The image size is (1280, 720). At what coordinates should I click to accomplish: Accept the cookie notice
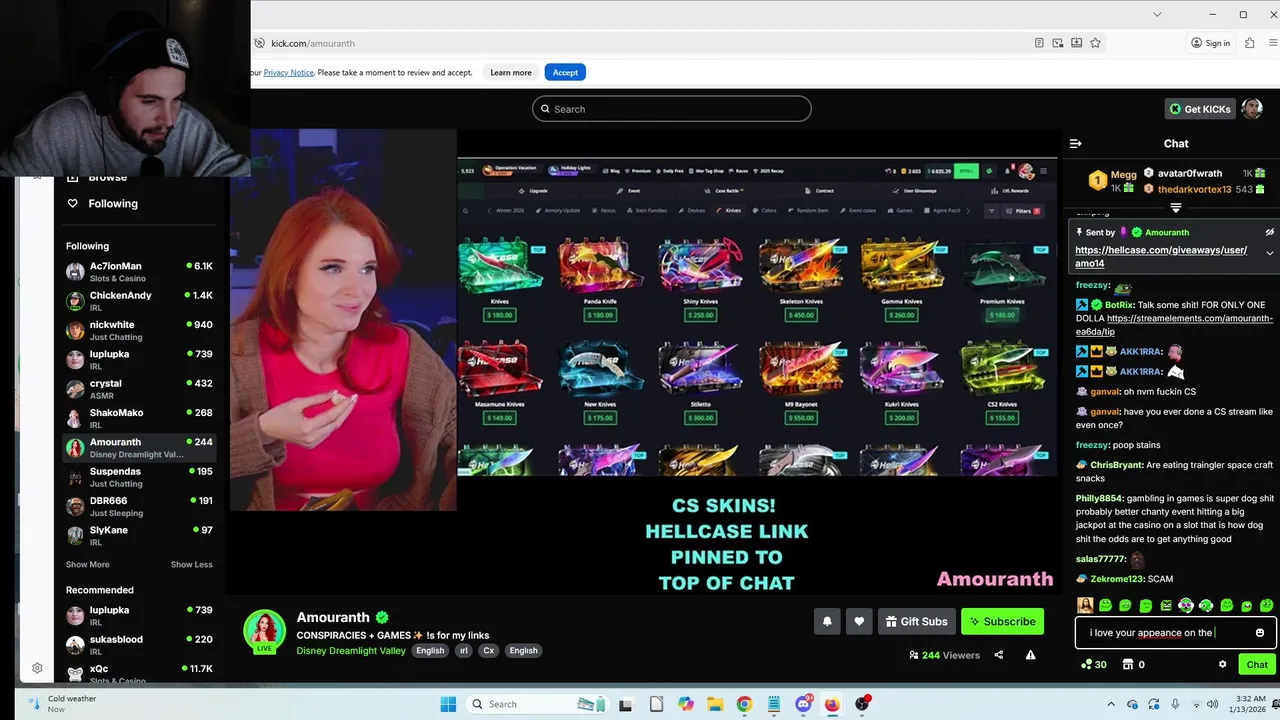565,72
